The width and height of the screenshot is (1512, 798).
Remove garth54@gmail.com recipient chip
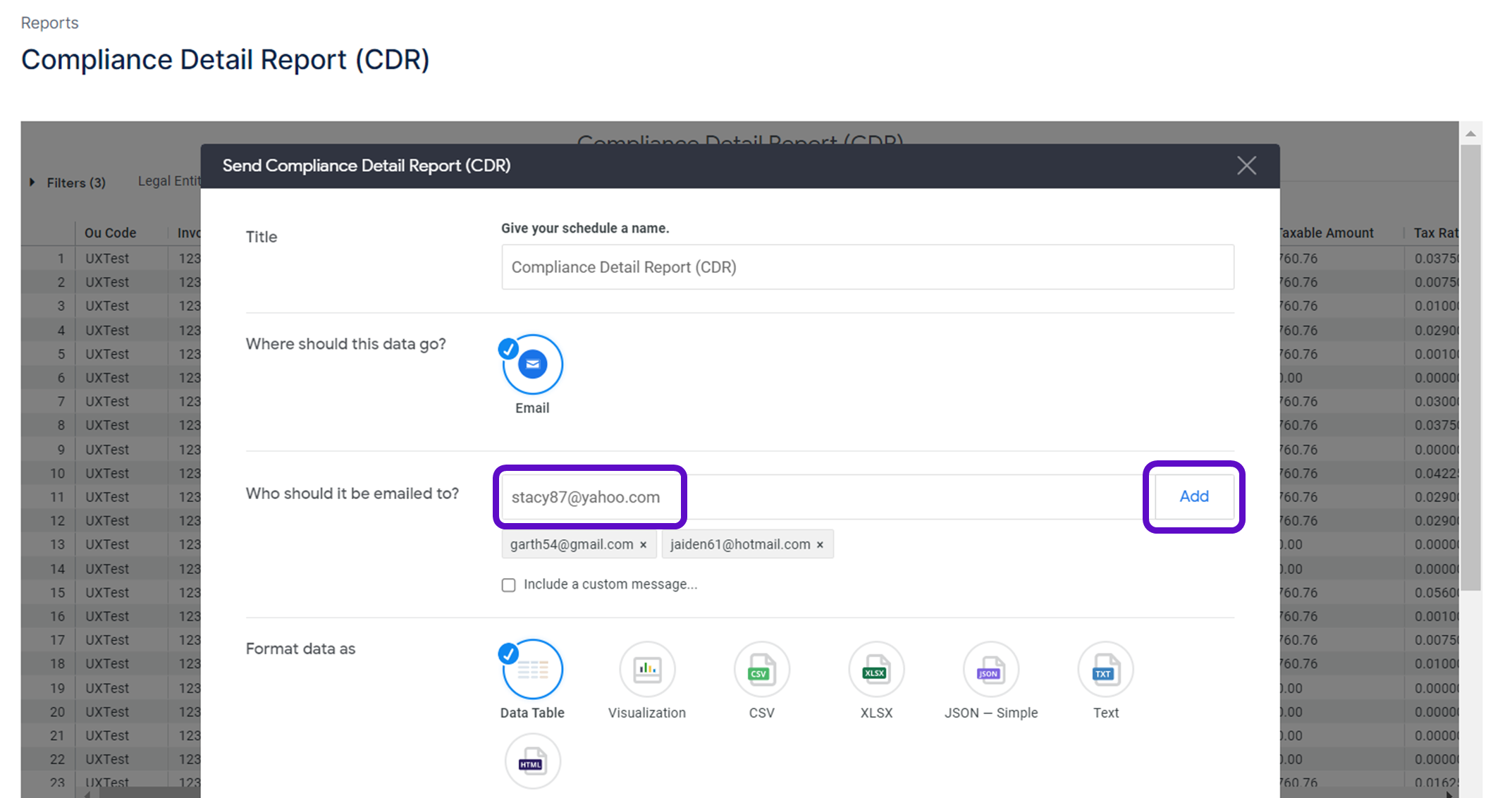coord(643,545)
